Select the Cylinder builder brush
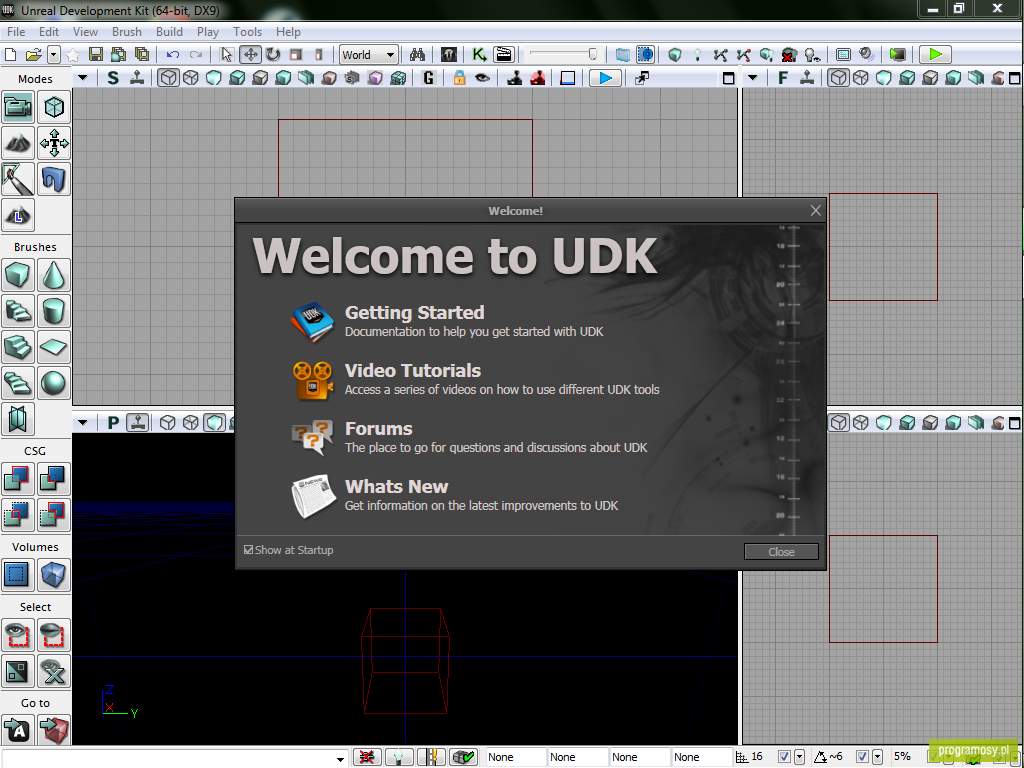 [54, 311]
